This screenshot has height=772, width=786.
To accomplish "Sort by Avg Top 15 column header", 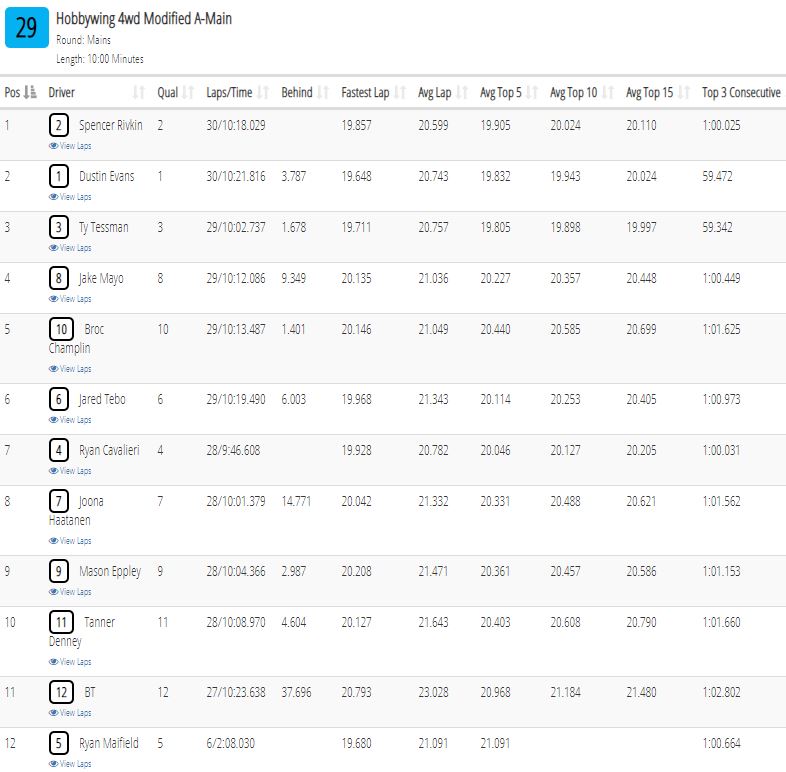I will coord(649,92).
